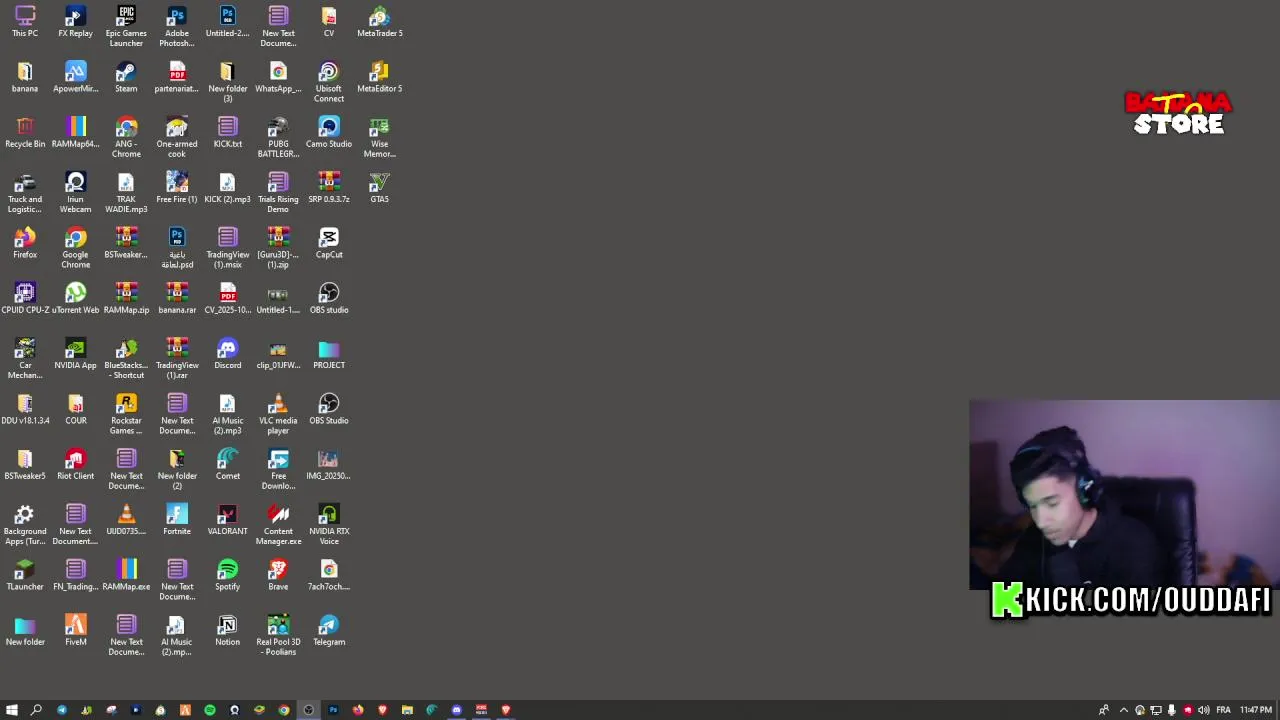
Task: Select the NVIDIA RTX Voice icon
Action: click(329, 525)
